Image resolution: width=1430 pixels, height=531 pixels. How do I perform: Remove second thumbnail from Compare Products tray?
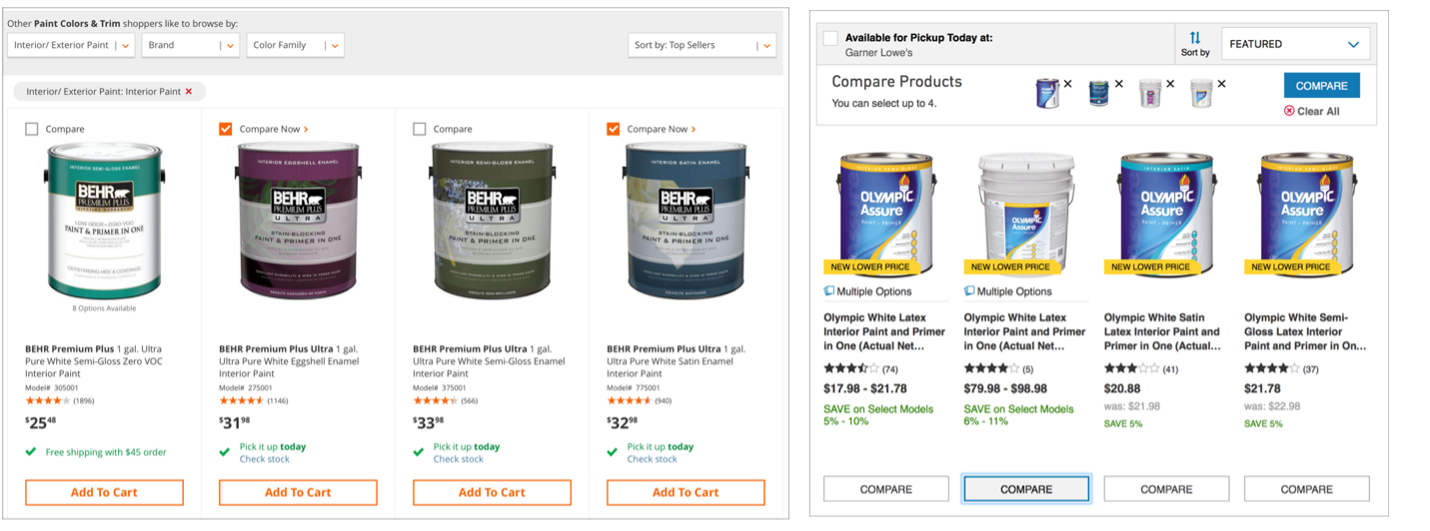coord(1118,84)
